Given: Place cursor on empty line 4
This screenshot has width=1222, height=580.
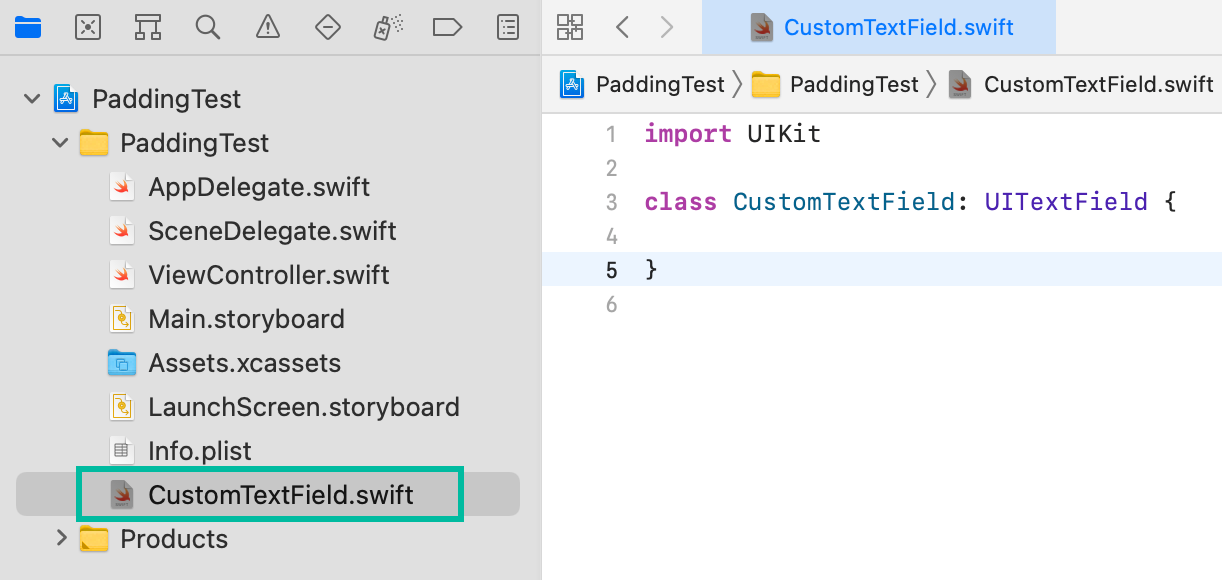Looking at the screenshot, I should tap(882, 236).
